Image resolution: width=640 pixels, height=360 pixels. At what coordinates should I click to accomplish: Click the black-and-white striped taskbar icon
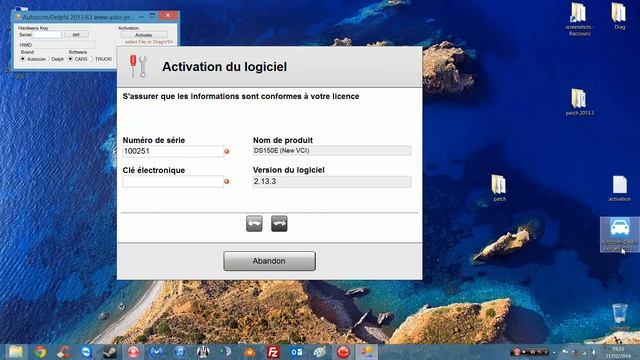[203, 352]
